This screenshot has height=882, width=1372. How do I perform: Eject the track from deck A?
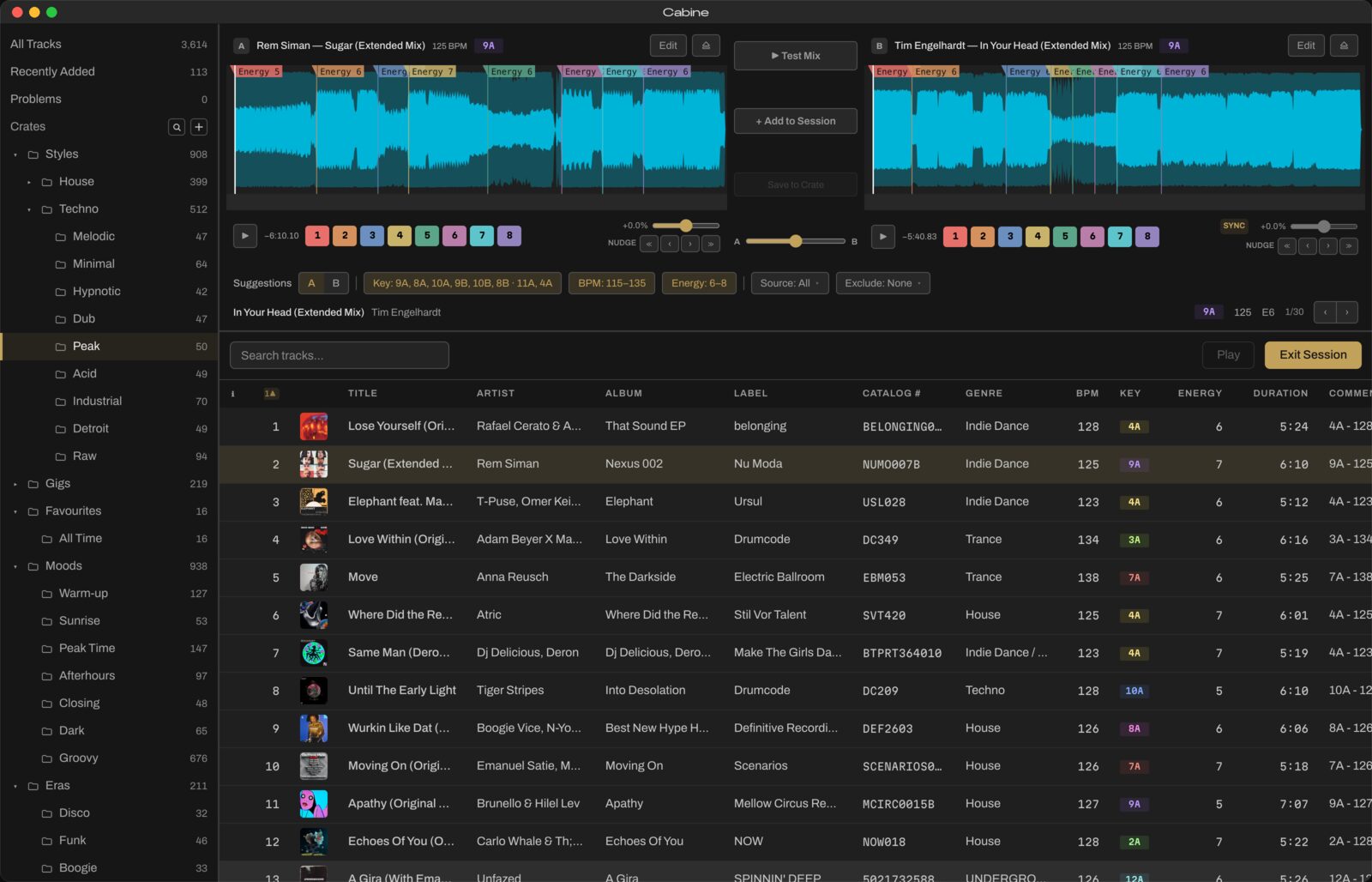[x=706, y=45]
